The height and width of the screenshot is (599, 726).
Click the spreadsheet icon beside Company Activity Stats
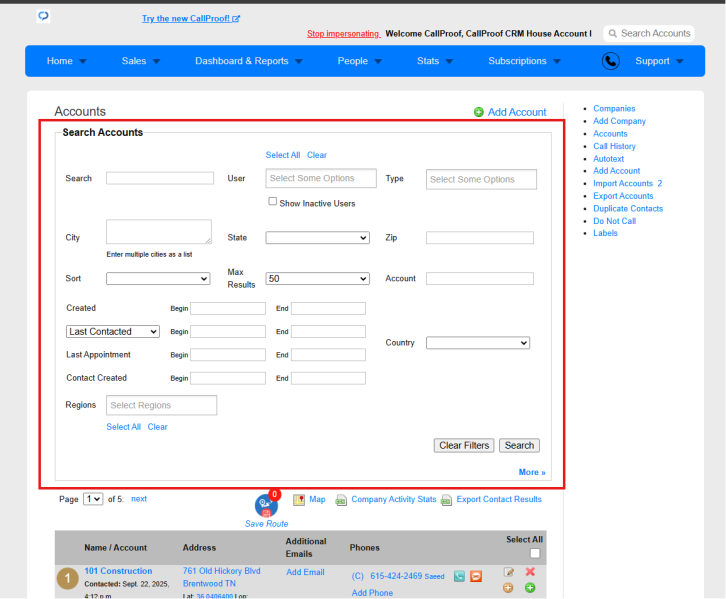[341, 500]
